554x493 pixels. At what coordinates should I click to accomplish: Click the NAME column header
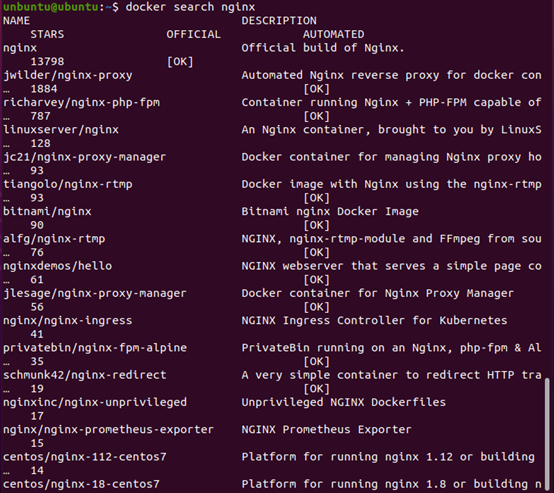pos(16,21)
